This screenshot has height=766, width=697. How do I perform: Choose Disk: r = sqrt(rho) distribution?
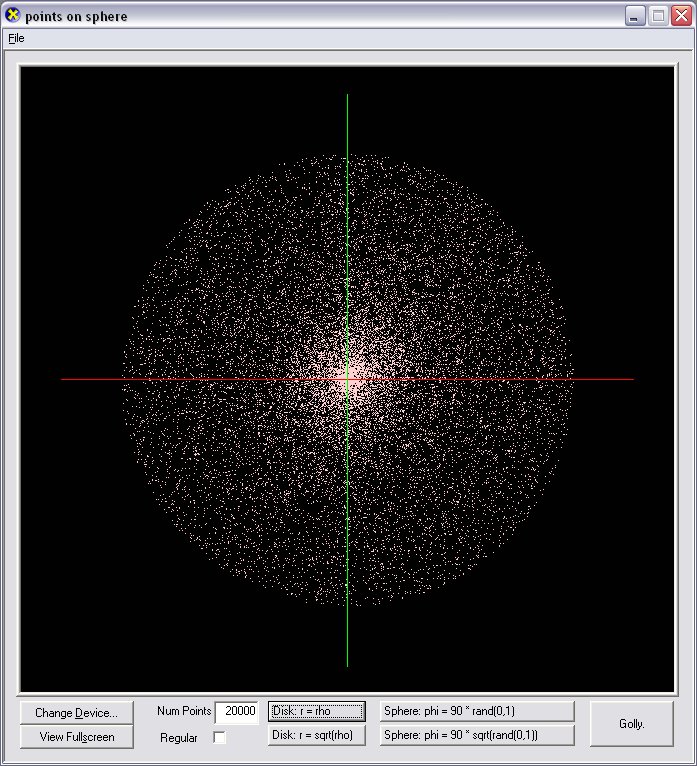coord(316,736)
